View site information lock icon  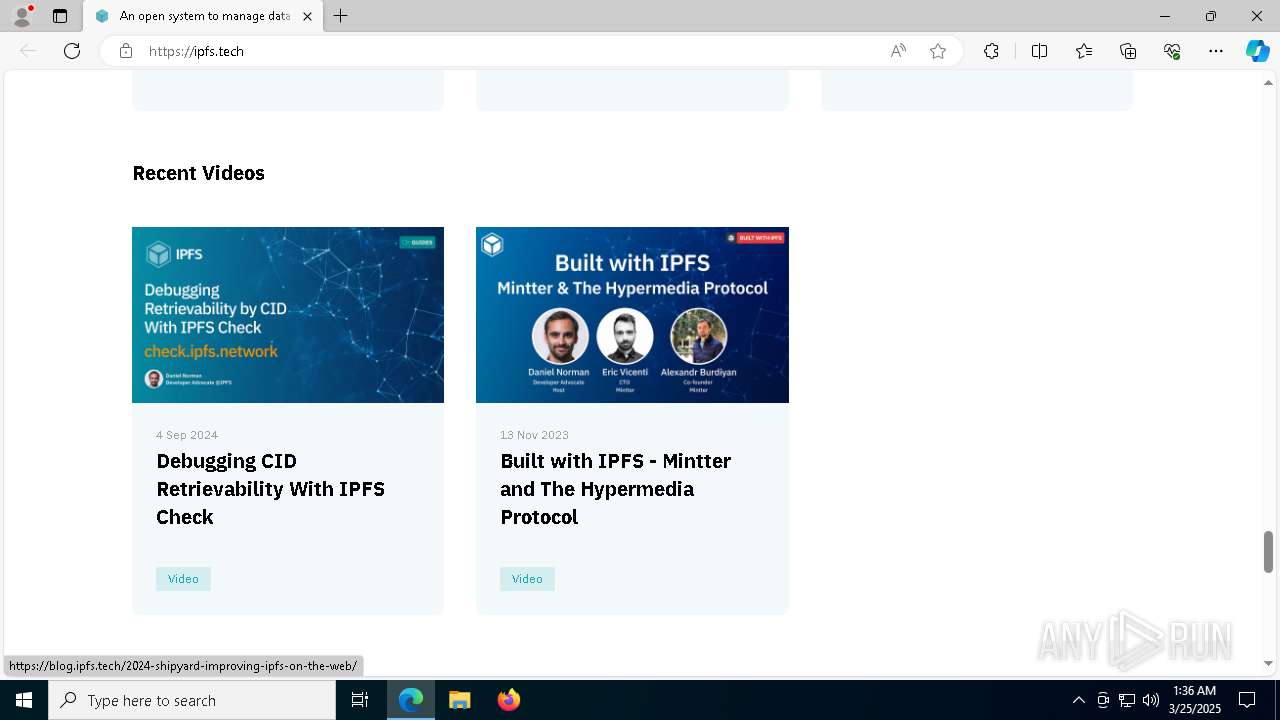(126, 51)
